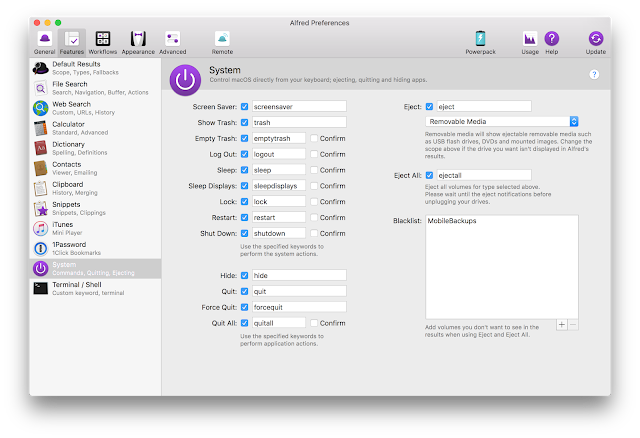
Task: Switch to the Appearance pane
Action: (138, 42)
